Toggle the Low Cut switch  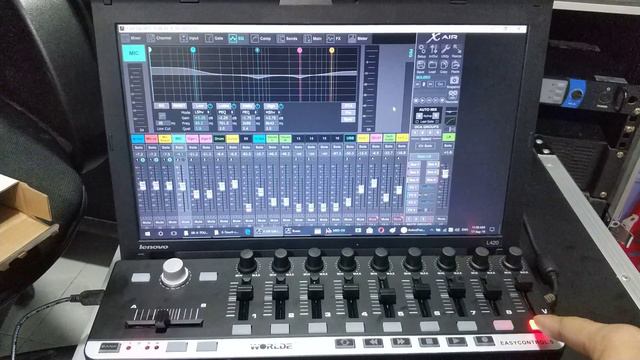162,116
